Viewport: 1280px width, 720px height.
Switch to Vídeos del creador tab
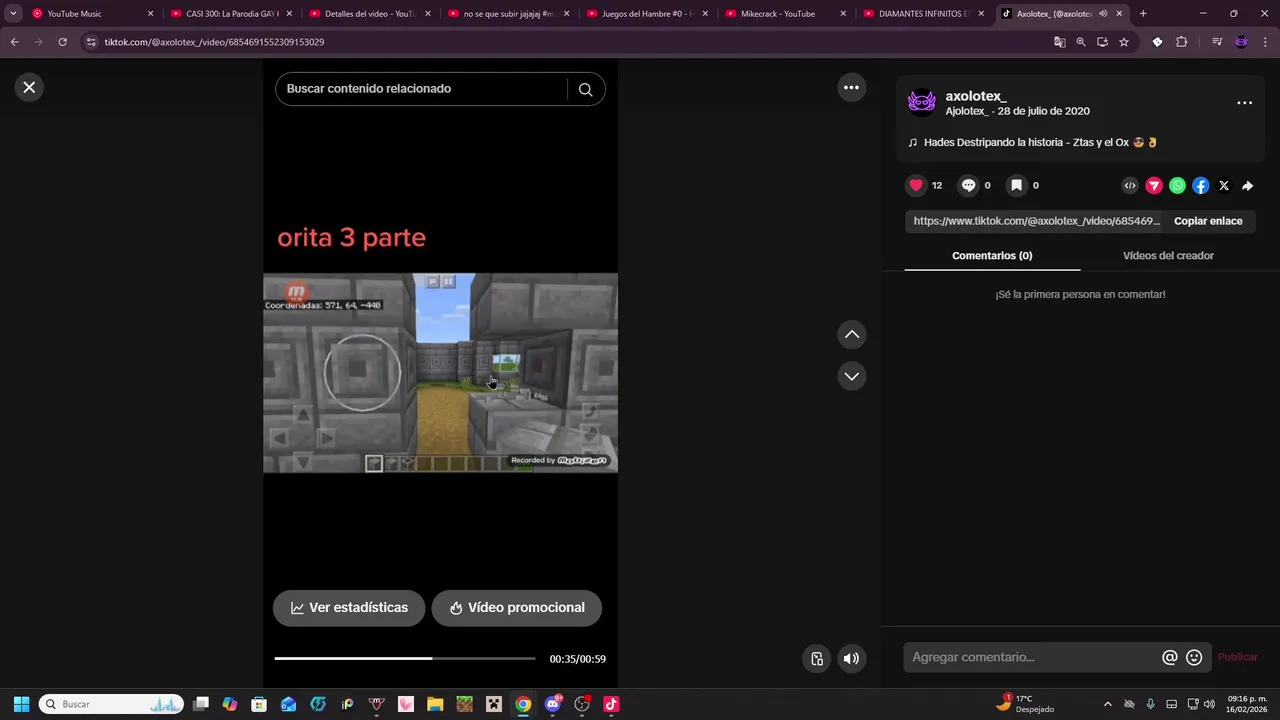click(x=1168, y=256)
